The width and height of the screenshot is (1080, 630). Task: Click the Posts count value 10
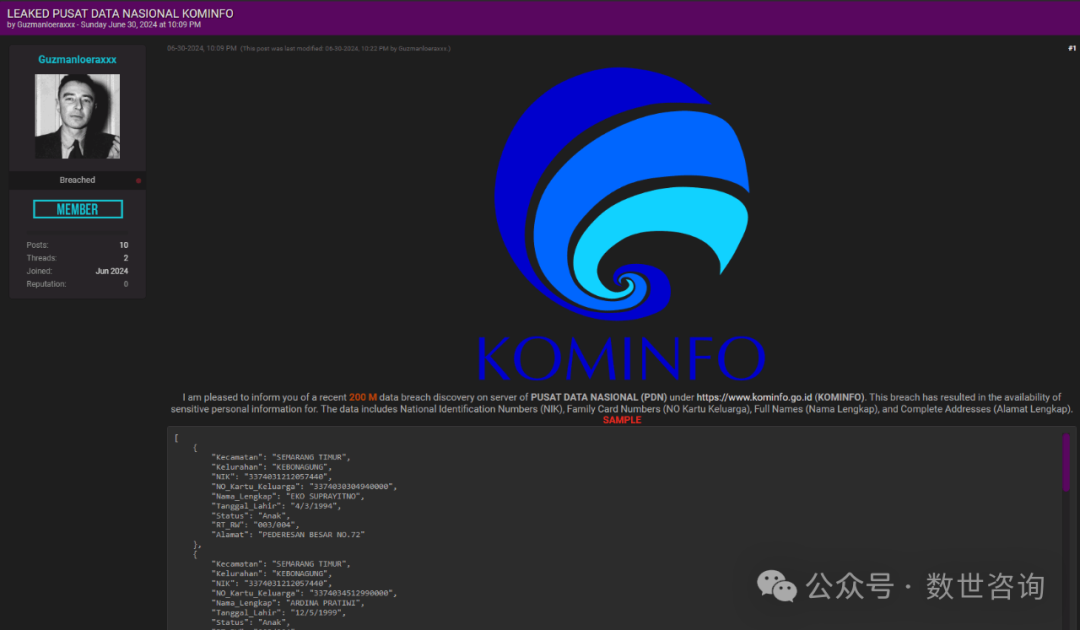(x=124, y=245)
